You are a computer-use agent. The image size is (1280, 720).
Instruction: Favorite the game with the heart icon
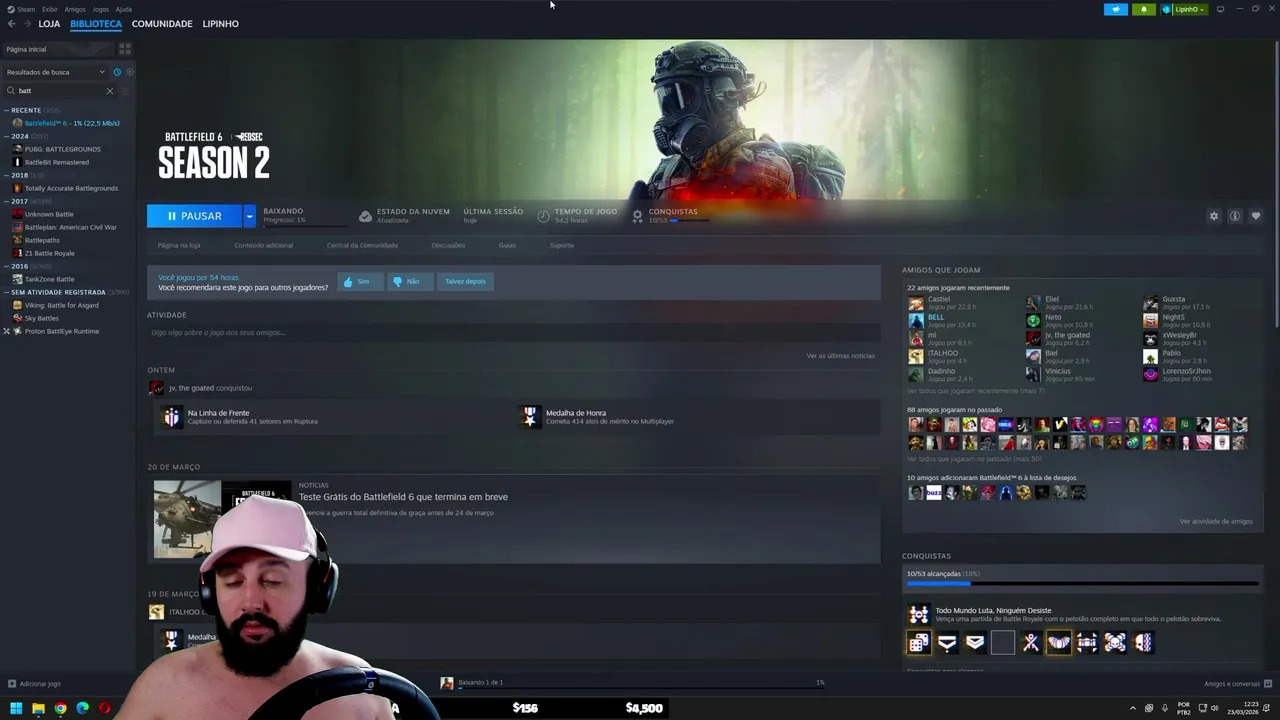pos(1256,216)
